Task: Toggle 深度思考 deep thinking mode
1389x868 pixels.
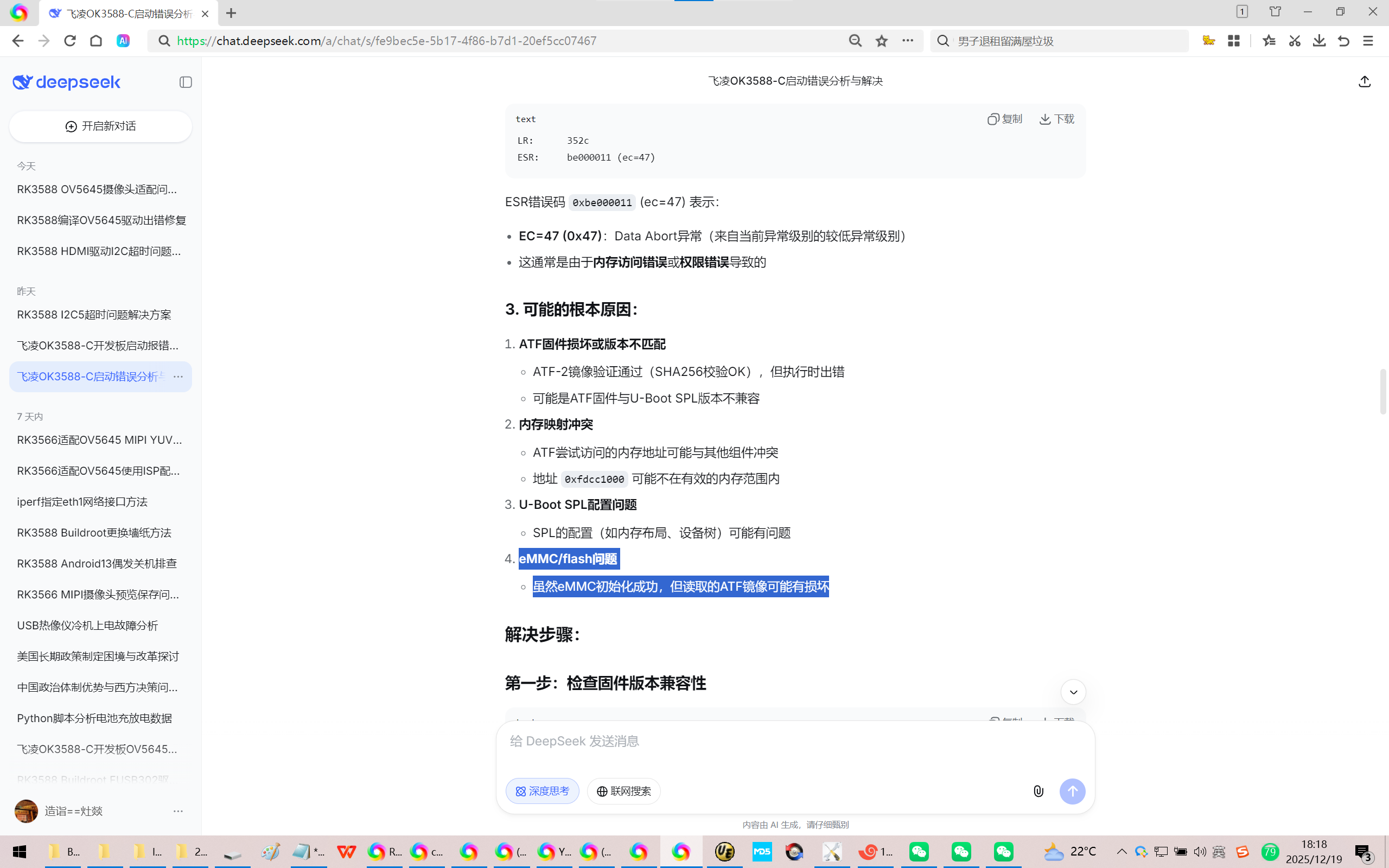Action: click(542, 791)
